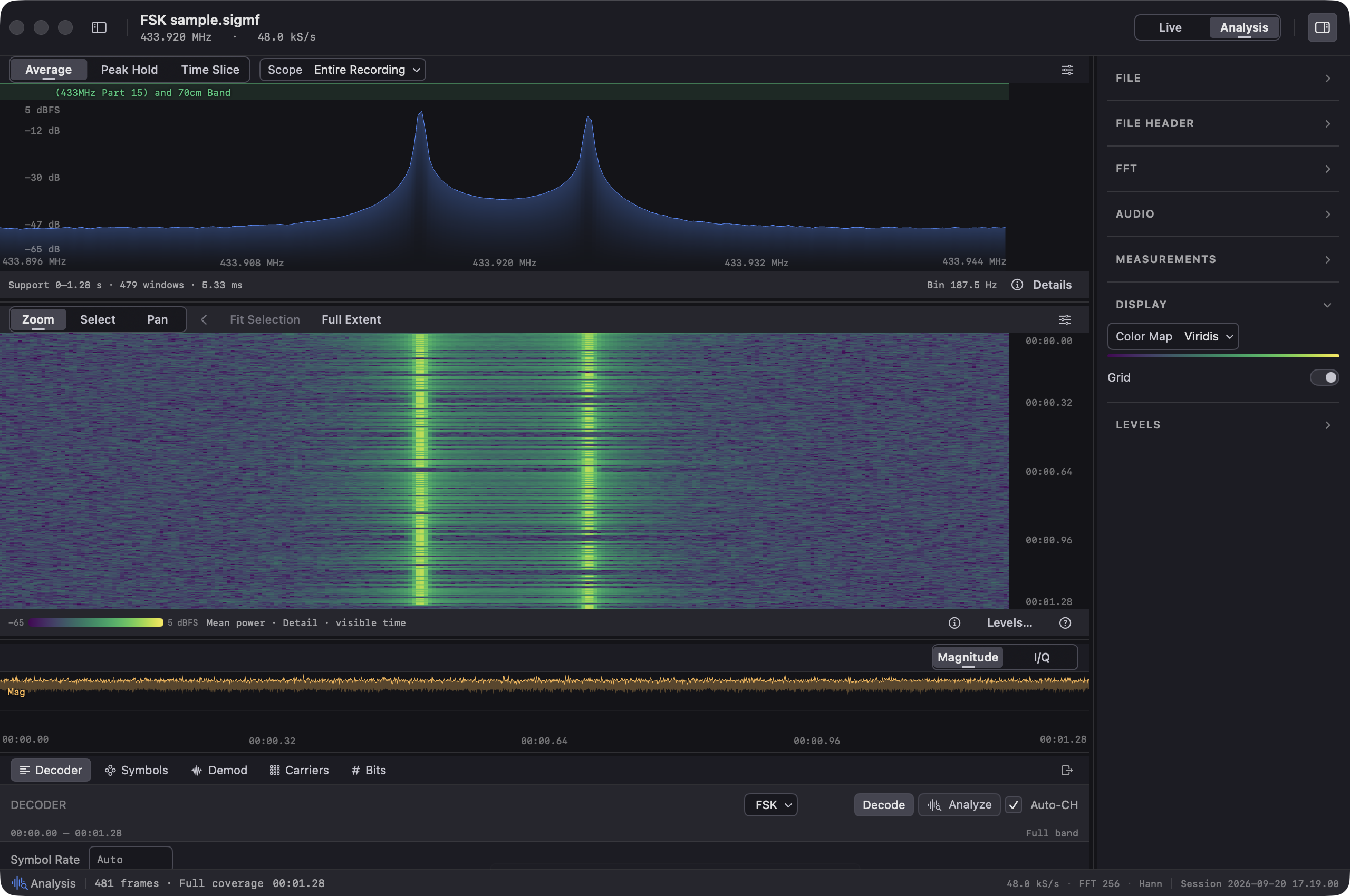Viewport: 1350px width, 896px height.
Task: Click the Analysis waveform icon in the status bar
Action: pos(20,883)
